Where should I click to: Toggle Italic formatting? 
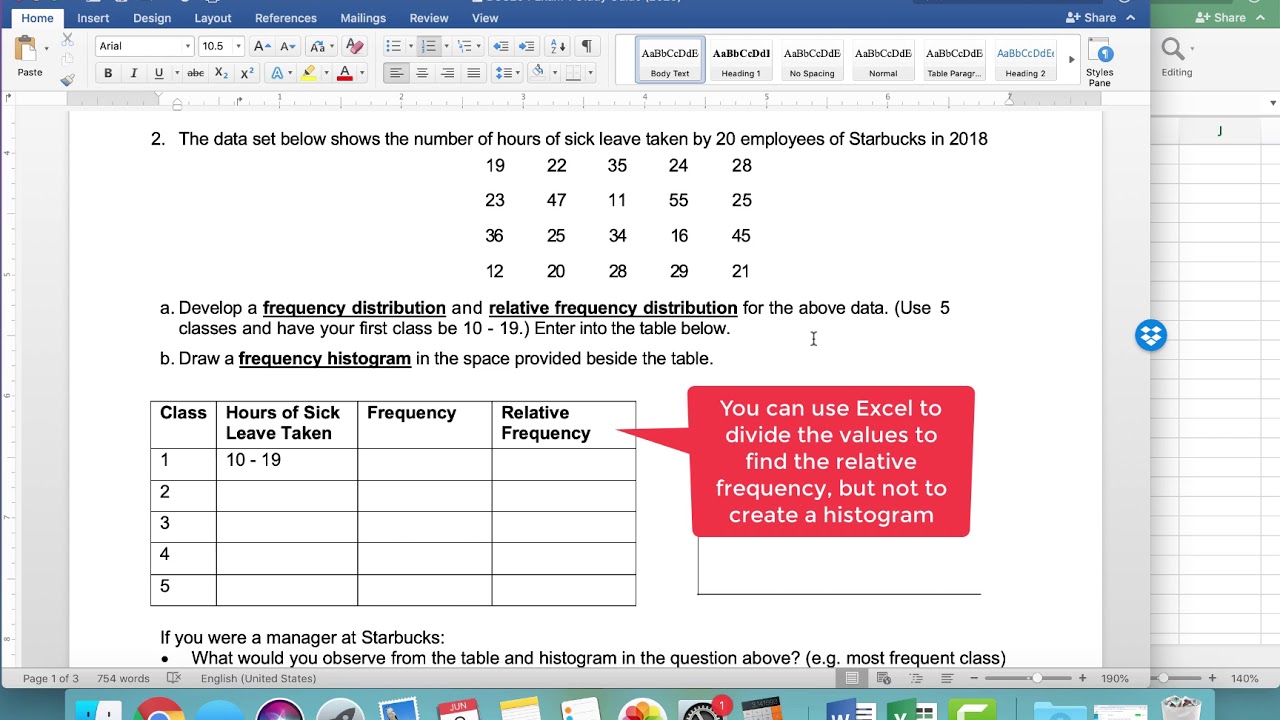click(x=134, y=73)
